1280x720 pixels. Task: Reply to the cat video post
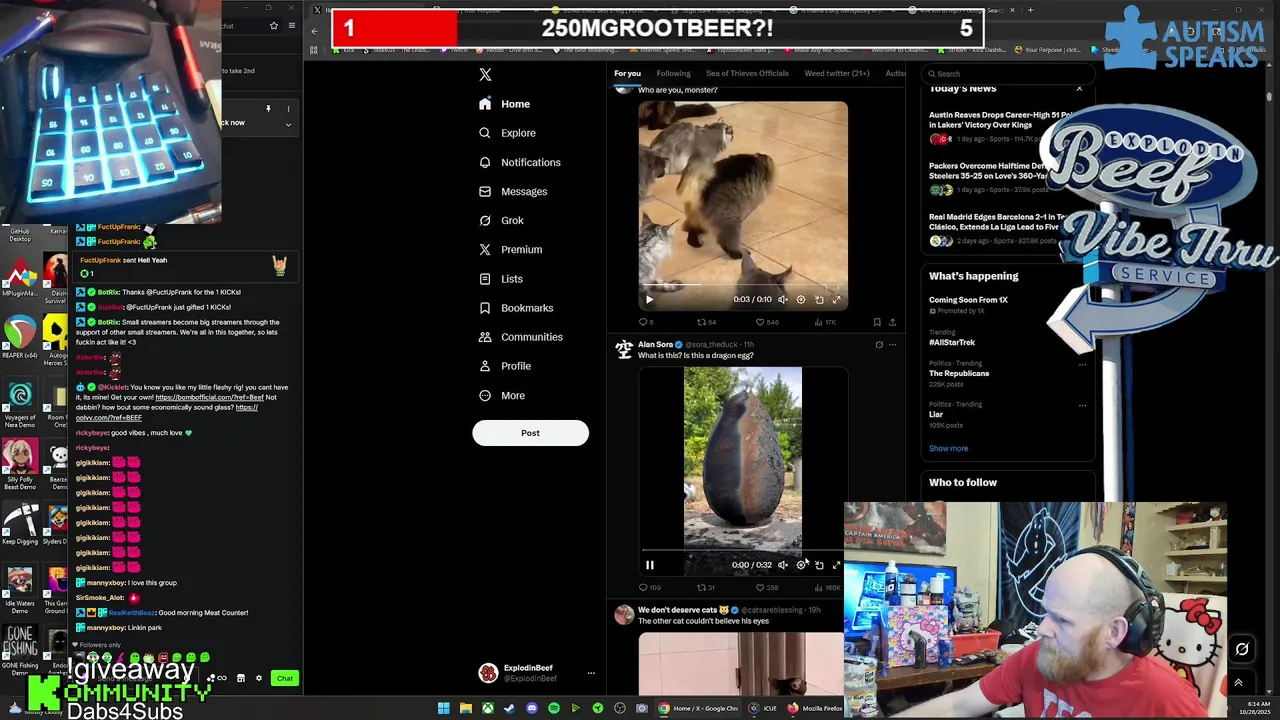point(646,322)
